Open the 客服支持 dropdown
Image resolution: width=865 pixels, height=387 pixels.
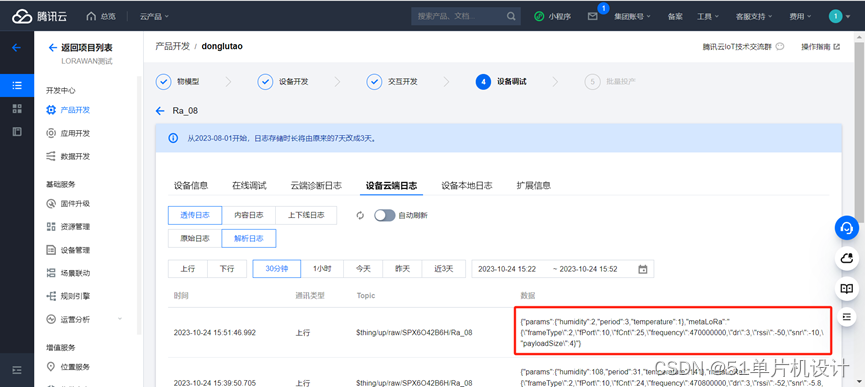point(754,17)
